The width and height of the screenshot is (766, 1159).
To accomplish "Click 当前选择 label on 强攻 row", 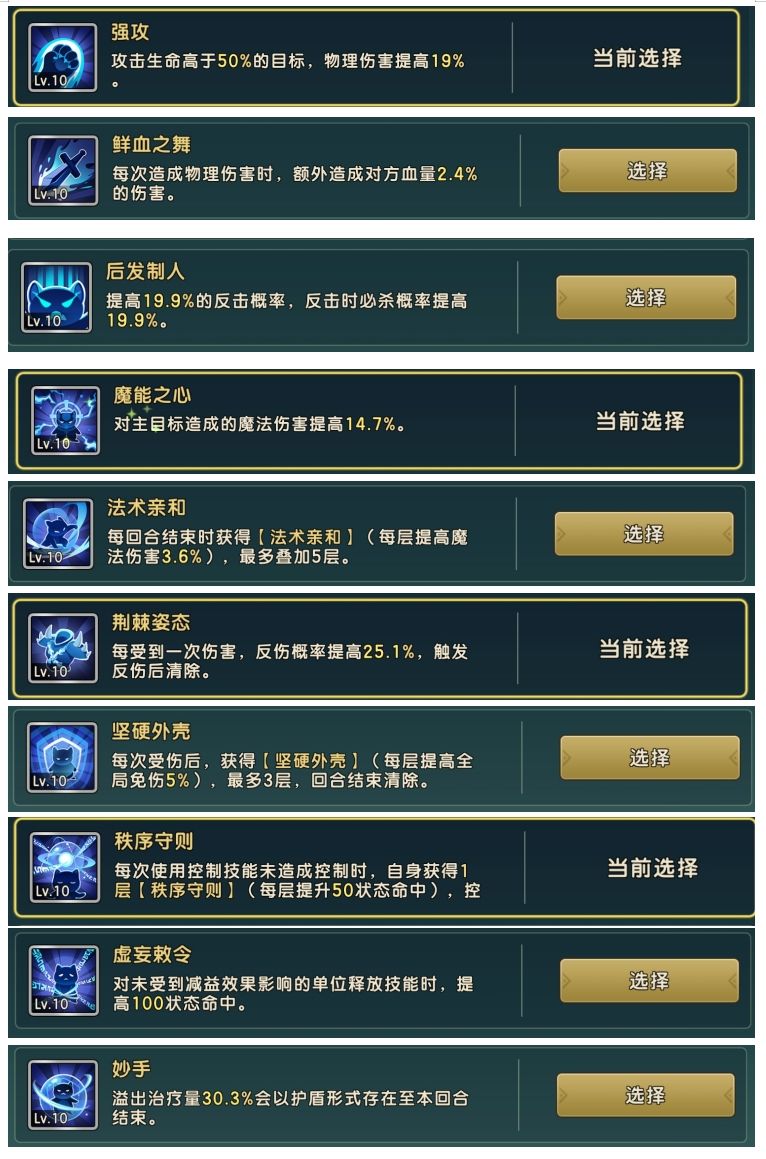I will (637, 58).
